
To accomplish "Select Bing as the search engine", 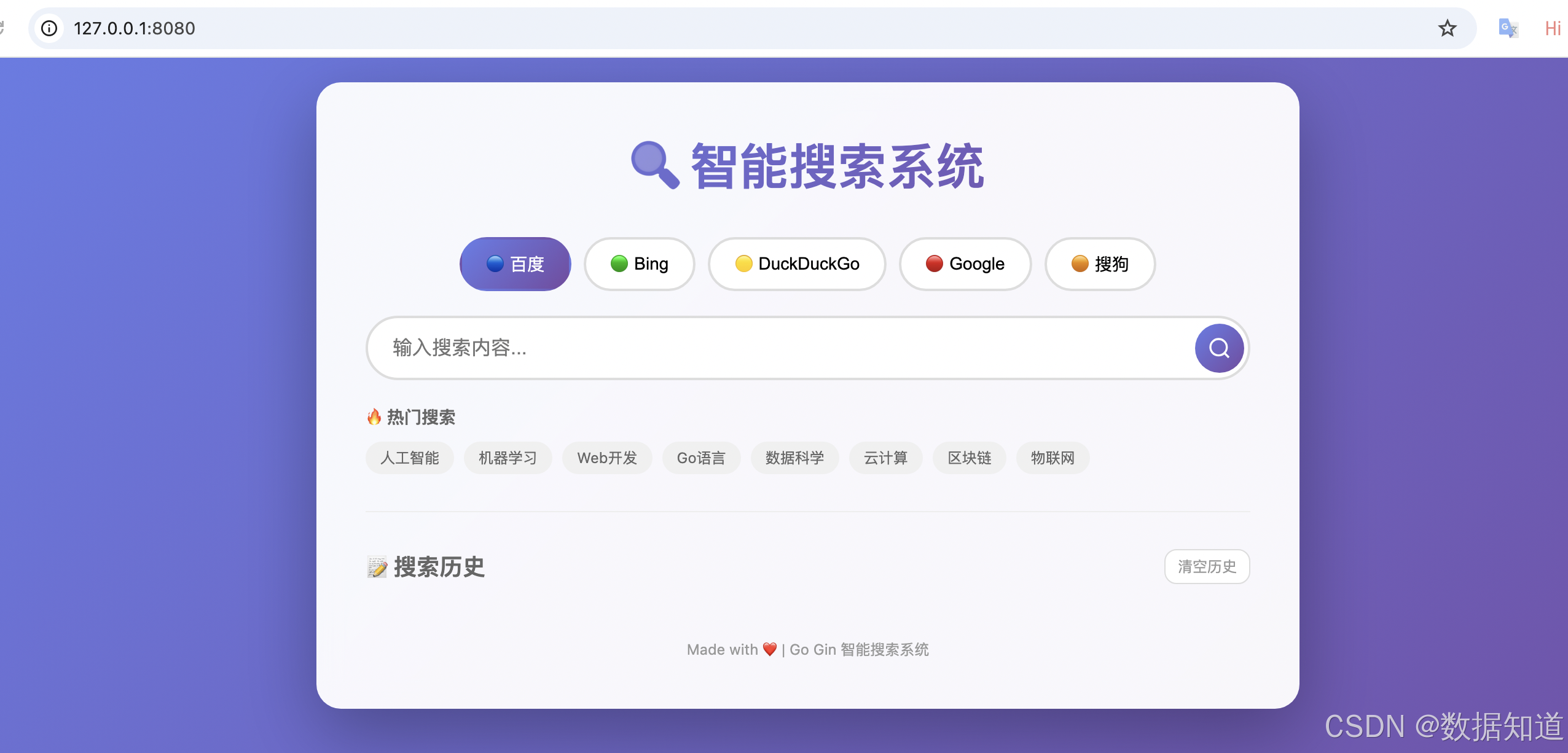I will pos(639,263).
